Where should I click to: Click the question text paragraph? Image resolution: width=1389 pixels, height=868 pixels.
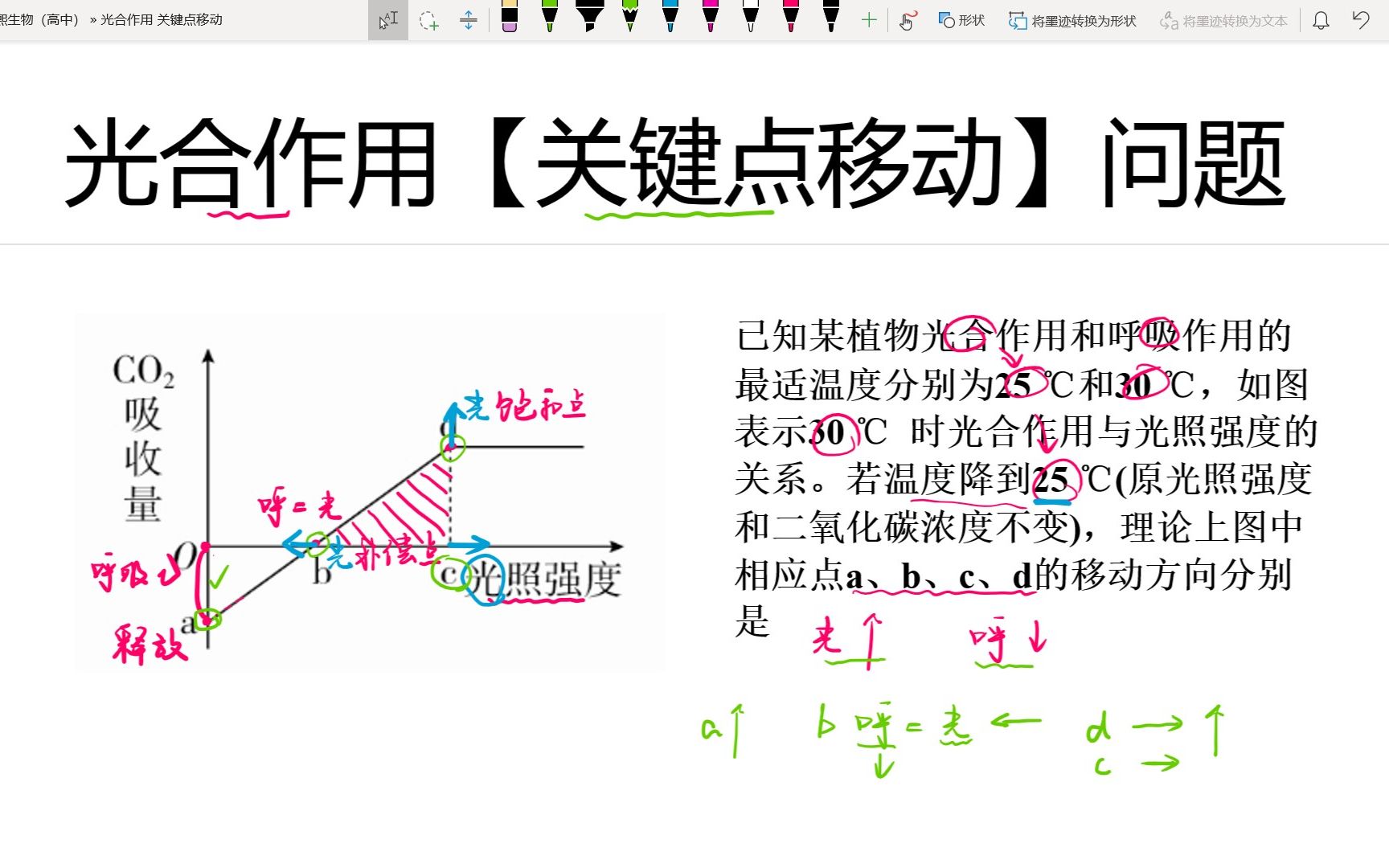1026,479
